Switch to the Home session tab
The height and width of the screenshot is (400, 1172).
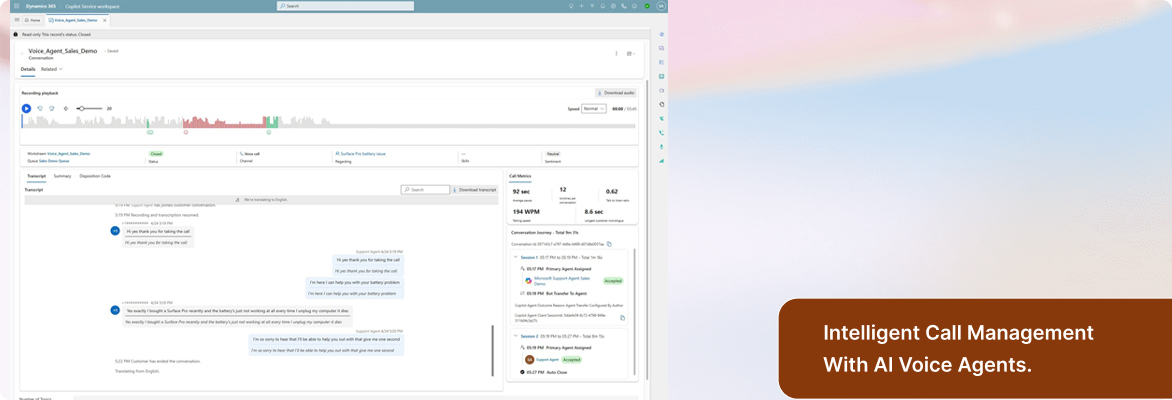coord(32,20)
